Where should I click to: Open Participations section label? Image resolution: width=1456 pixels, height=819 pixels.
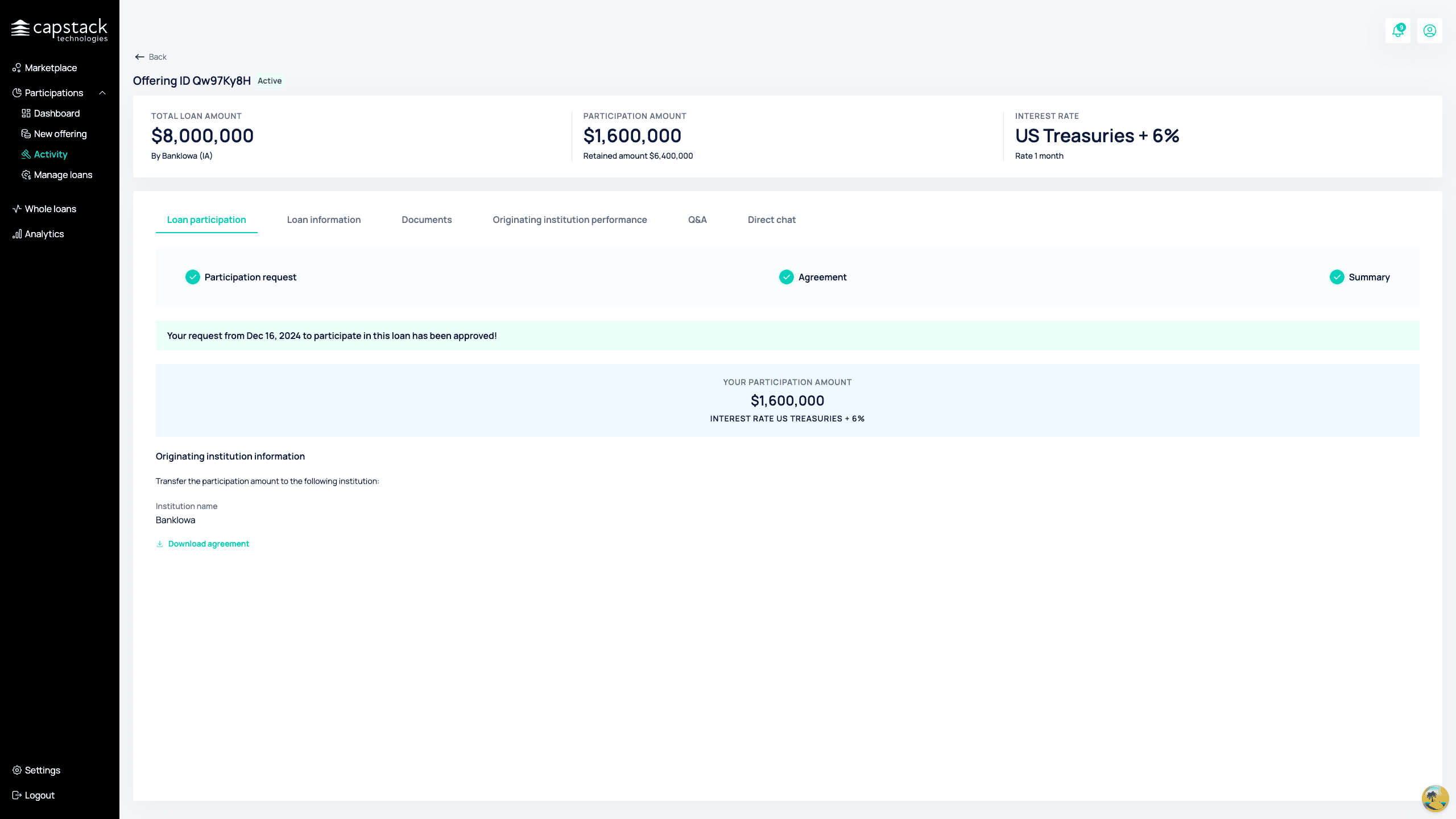54,93
